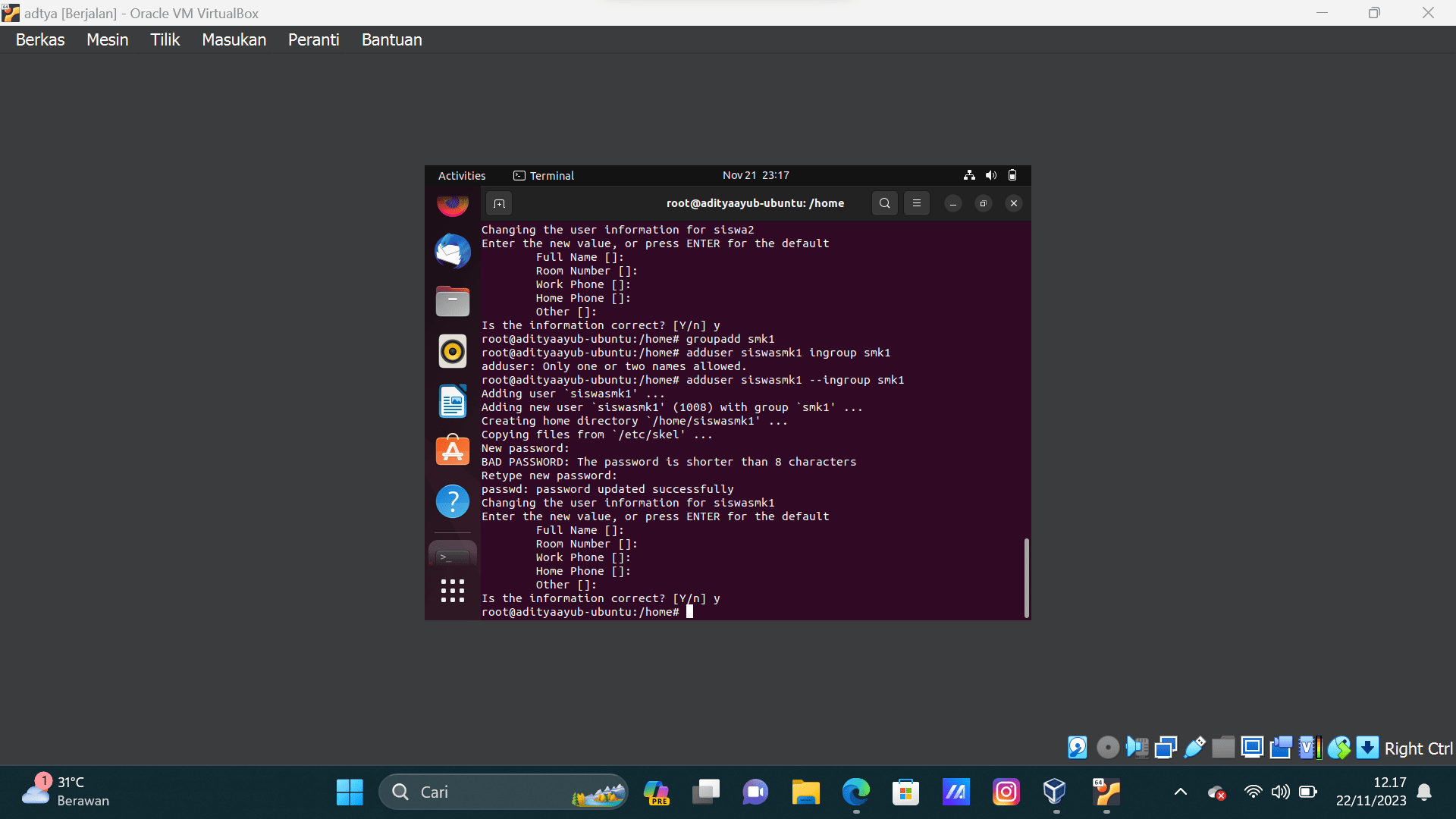Open the Files manager dock icon
The image size is (1456, 819).
pyautogui.click(x=453, y=301)
